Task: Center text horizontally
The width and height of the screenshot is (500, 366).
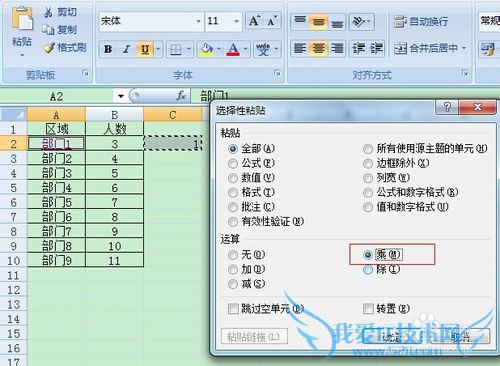Action: [x=318, y=48]
